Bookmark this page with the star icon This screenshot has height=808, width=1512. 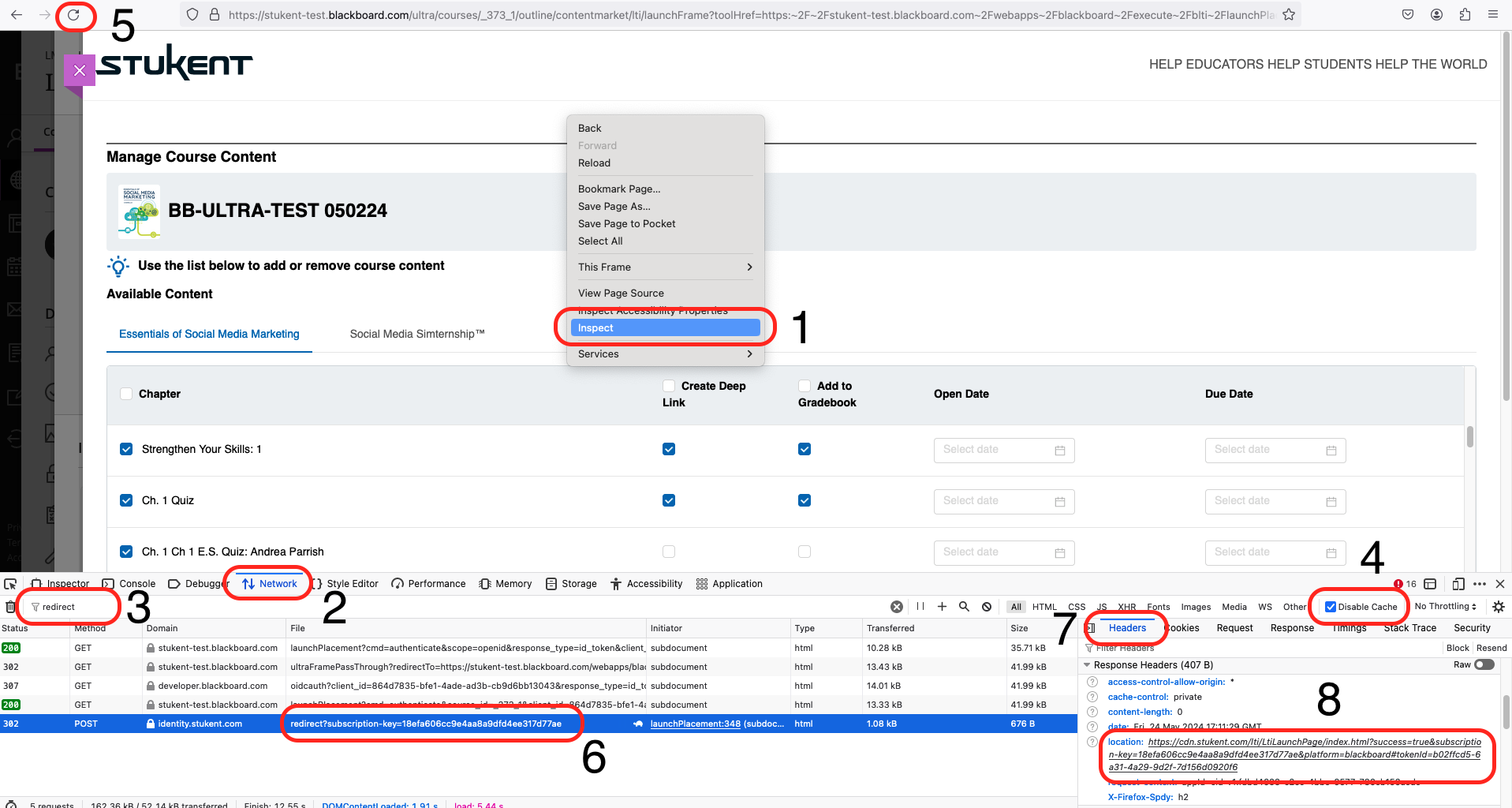coord(1289,15)
